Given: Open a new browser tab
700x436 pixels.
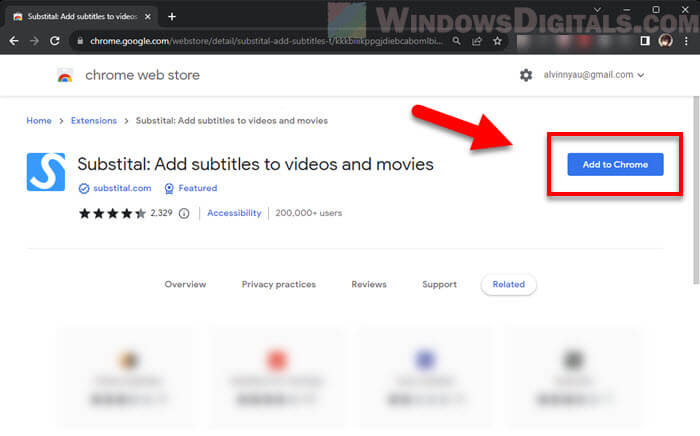Looking at the screenshot, I should pos(172,16).
